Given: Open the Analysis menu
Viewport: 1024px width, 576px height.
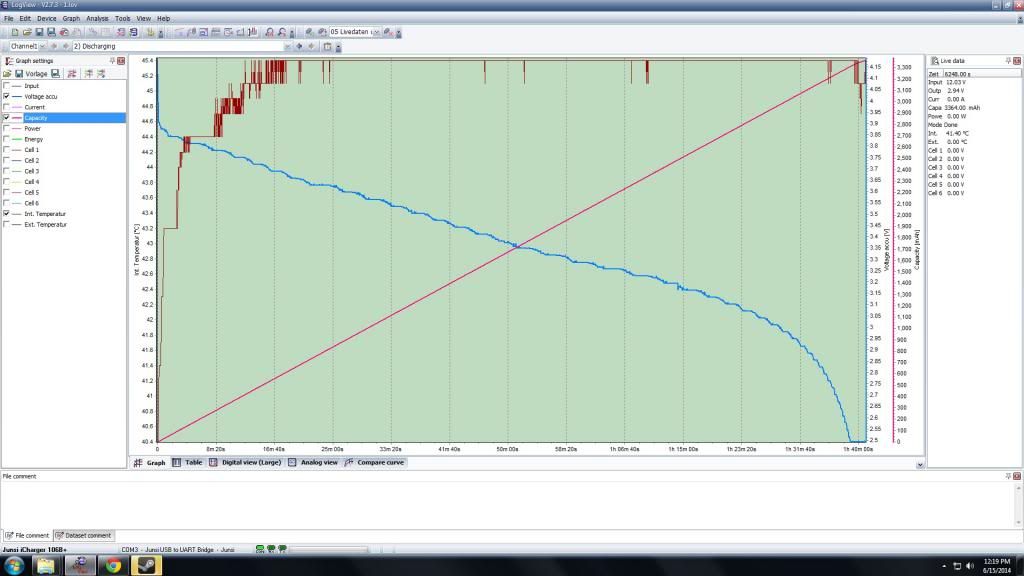Looking at the screenshot, I should [x=97, y=18].
